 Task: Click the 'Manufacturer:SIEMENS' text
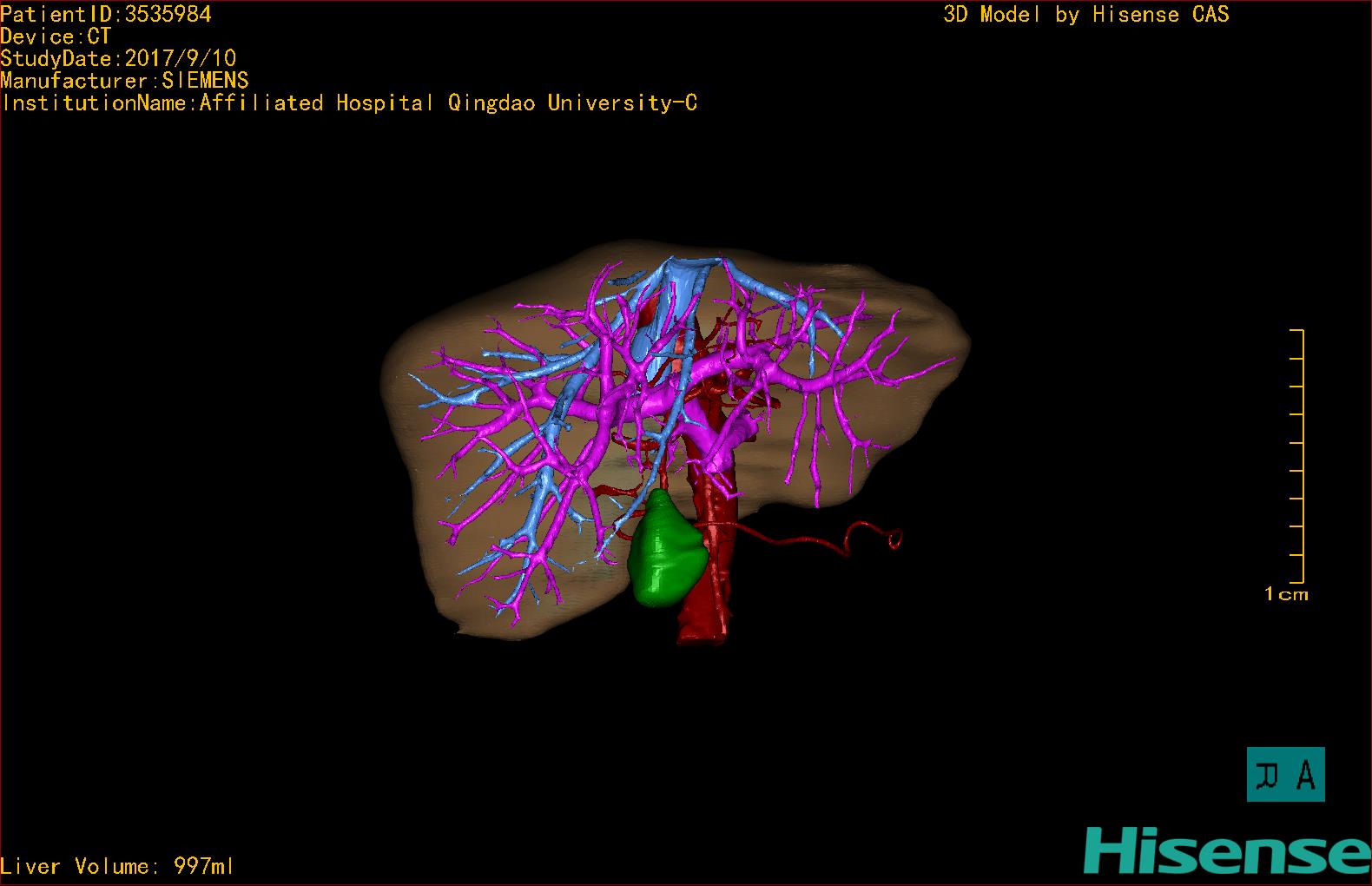tap(125, 81)
